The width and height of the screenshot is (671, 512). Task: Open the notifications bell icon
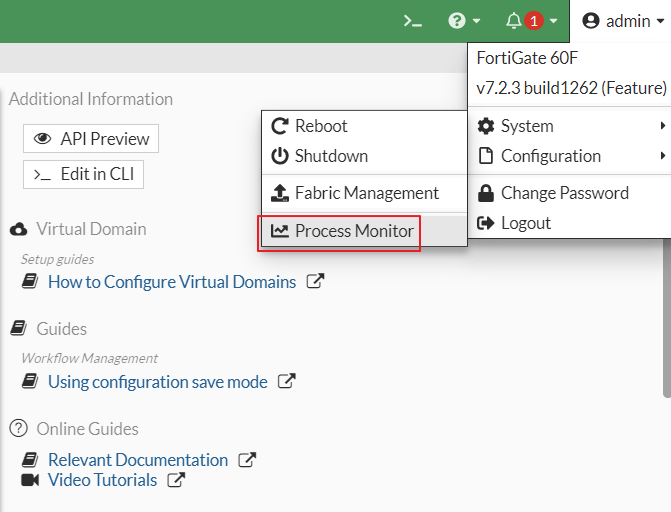(x=514, y=21)
